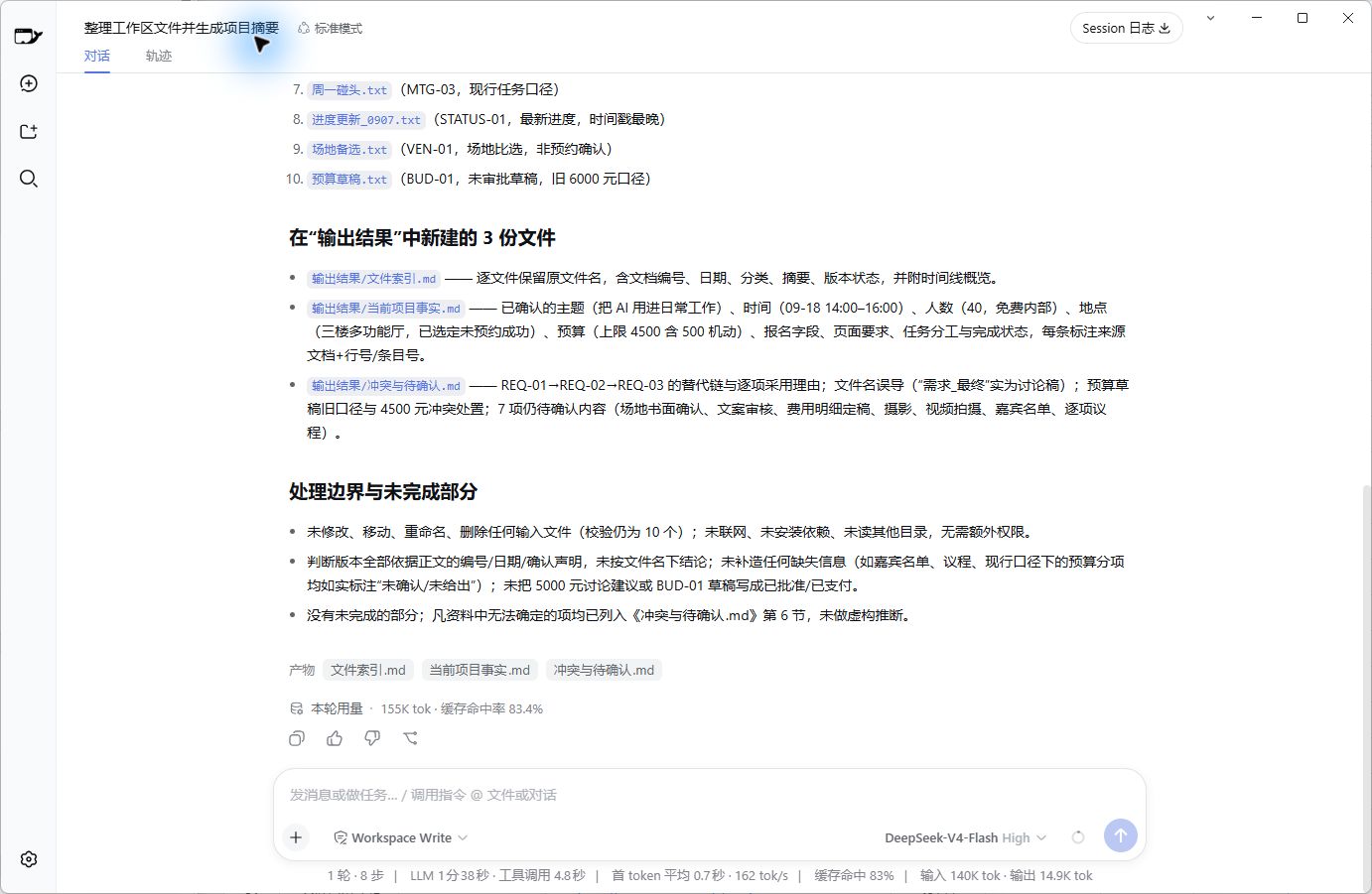Screen dimensions: 1372x894
Task: Switch to the 对话 tab
Action: click(97, 57)
